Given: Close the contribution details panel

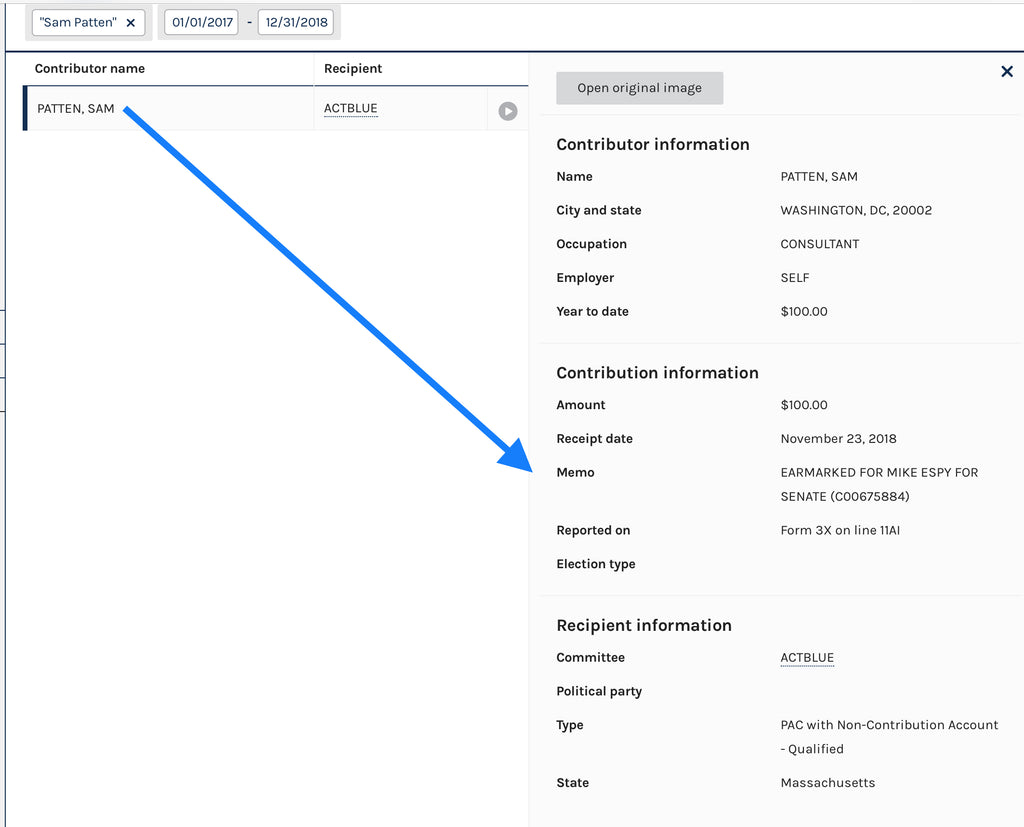Looking at the screenshot, I should pyautogui.click(x=1006, y=71).
